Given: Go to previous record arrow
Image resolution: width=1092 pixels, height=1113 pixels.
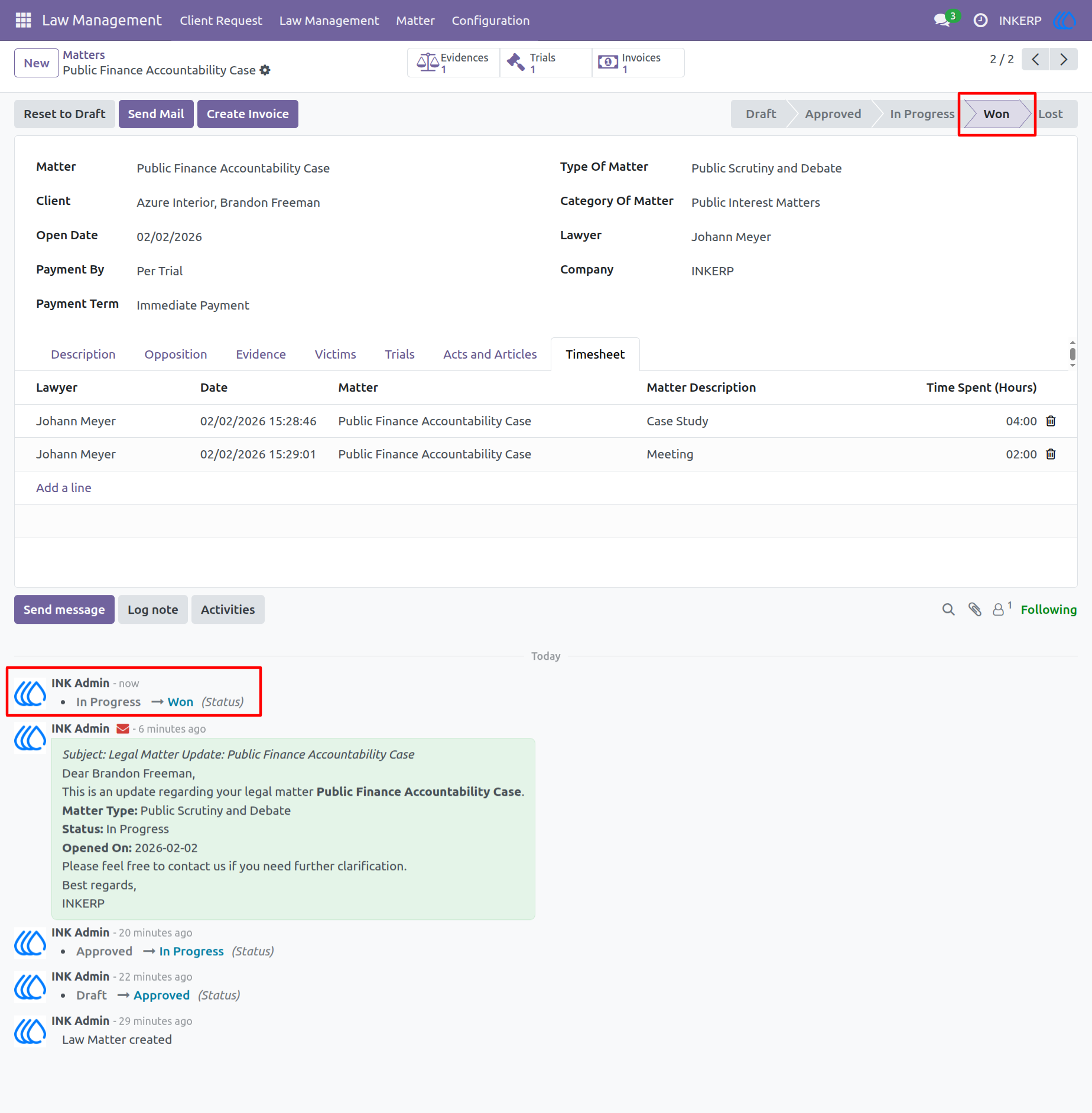Looking at the screenshot, I should (x=1035, y=59).
